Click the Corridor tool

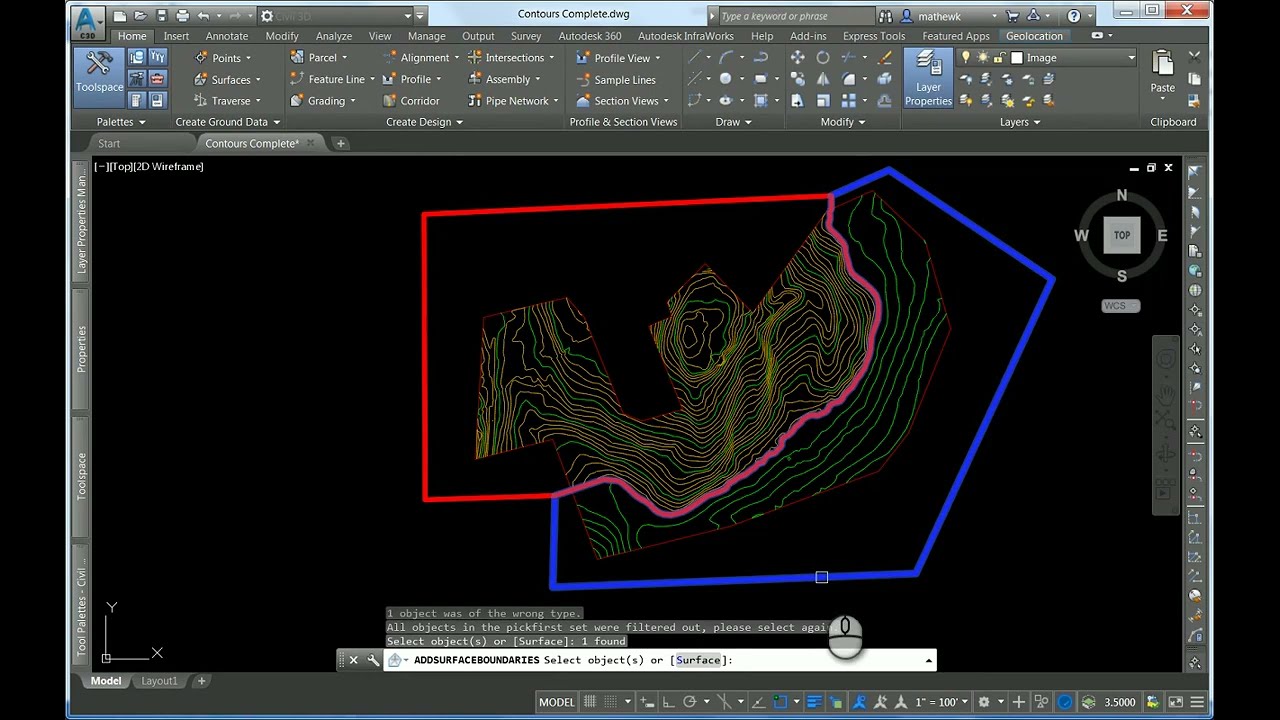409,101
